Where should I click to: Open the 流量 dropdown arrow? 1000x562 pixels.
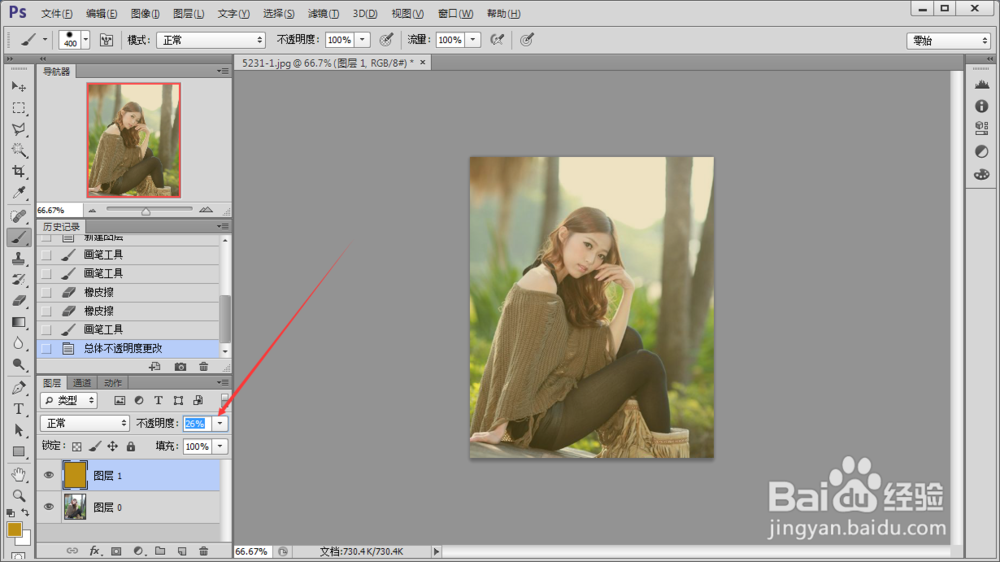[x=473, y=40]
